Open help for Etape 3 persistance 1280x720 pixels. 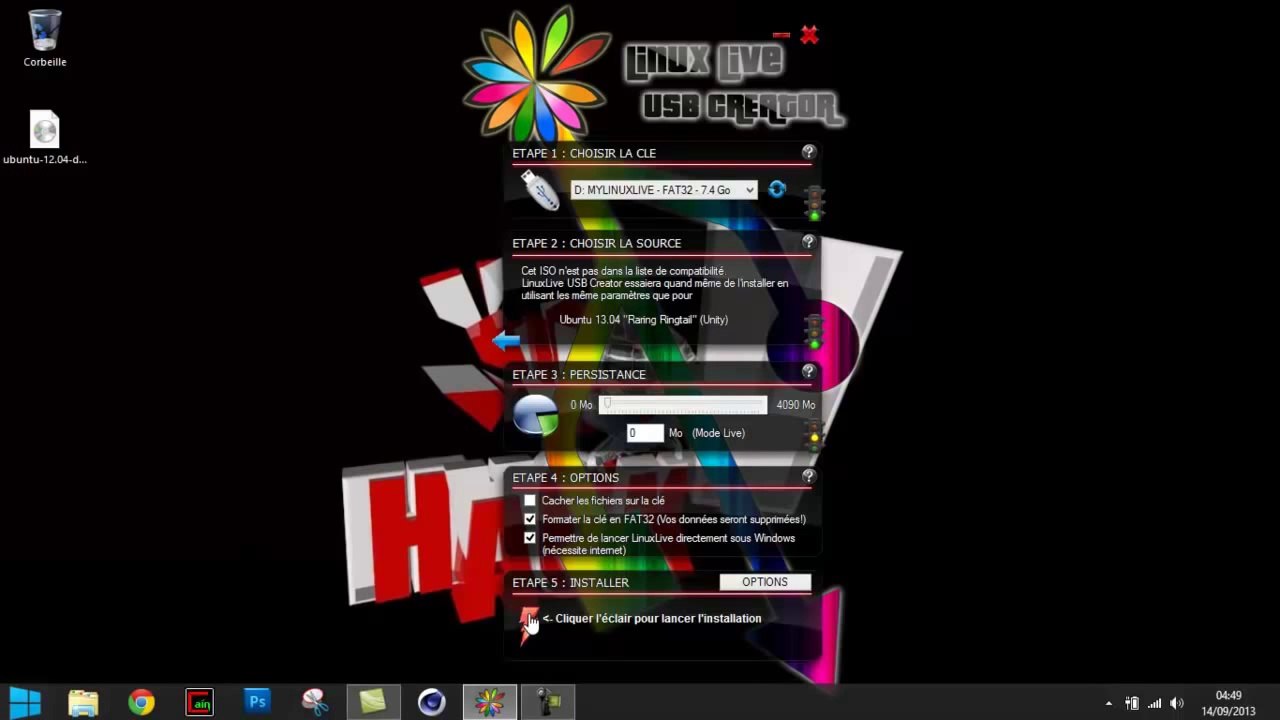809,372
